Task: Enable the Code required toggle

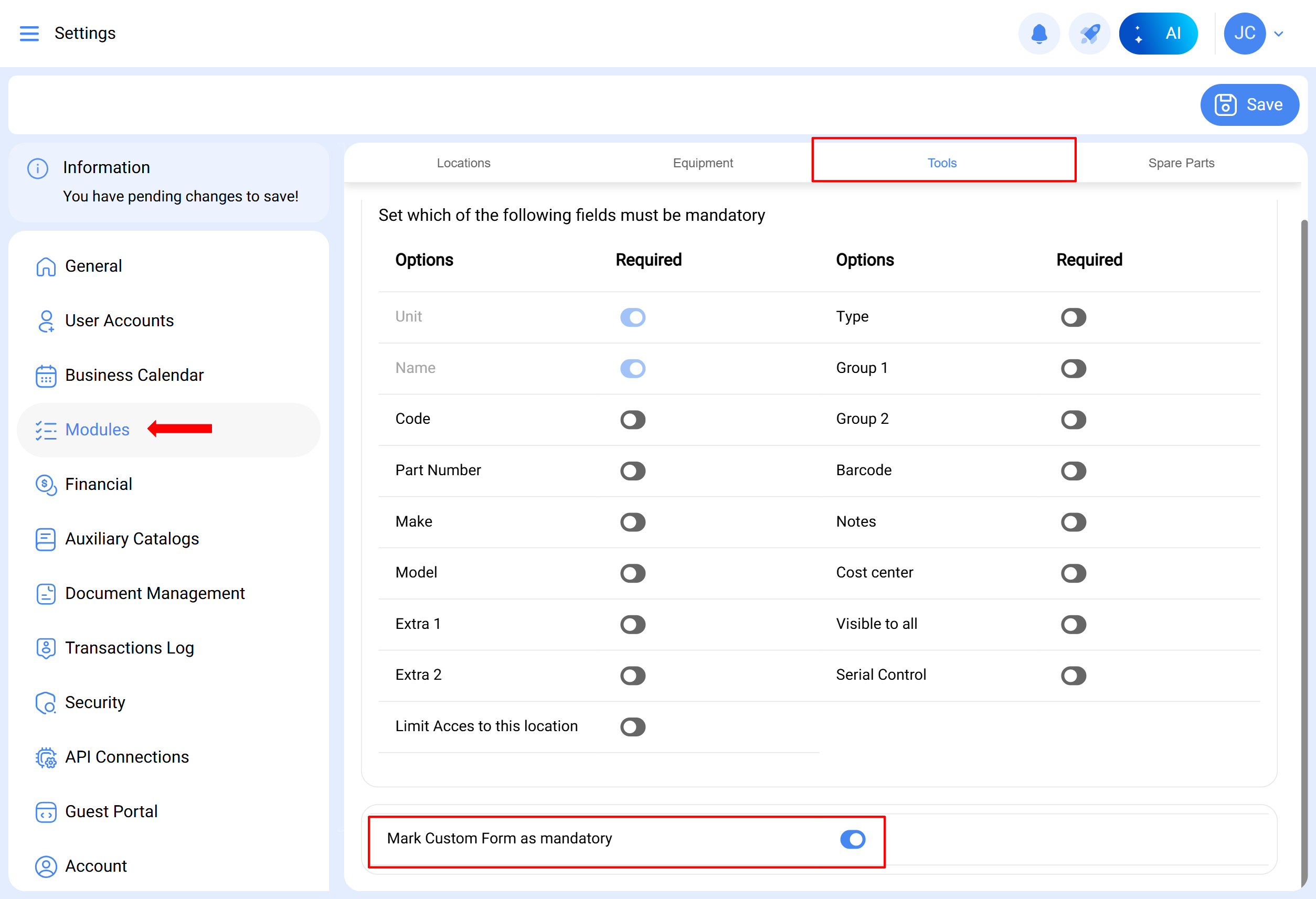Action: coord(632,420)
